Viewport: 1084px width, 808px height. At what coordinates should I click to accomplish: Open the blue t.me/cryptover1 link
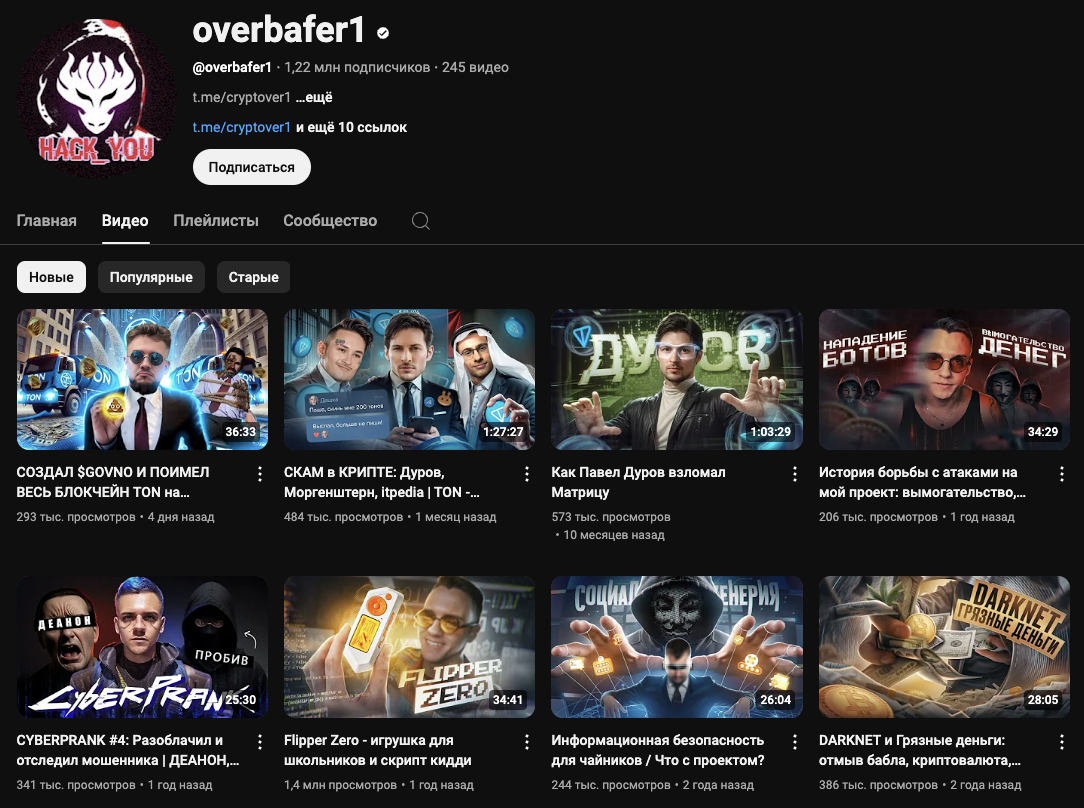[241, 127]
